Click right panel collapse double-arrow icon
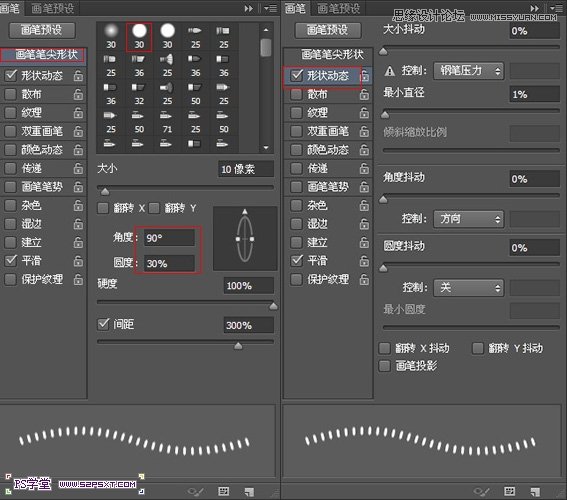 [x=534, y=8]
